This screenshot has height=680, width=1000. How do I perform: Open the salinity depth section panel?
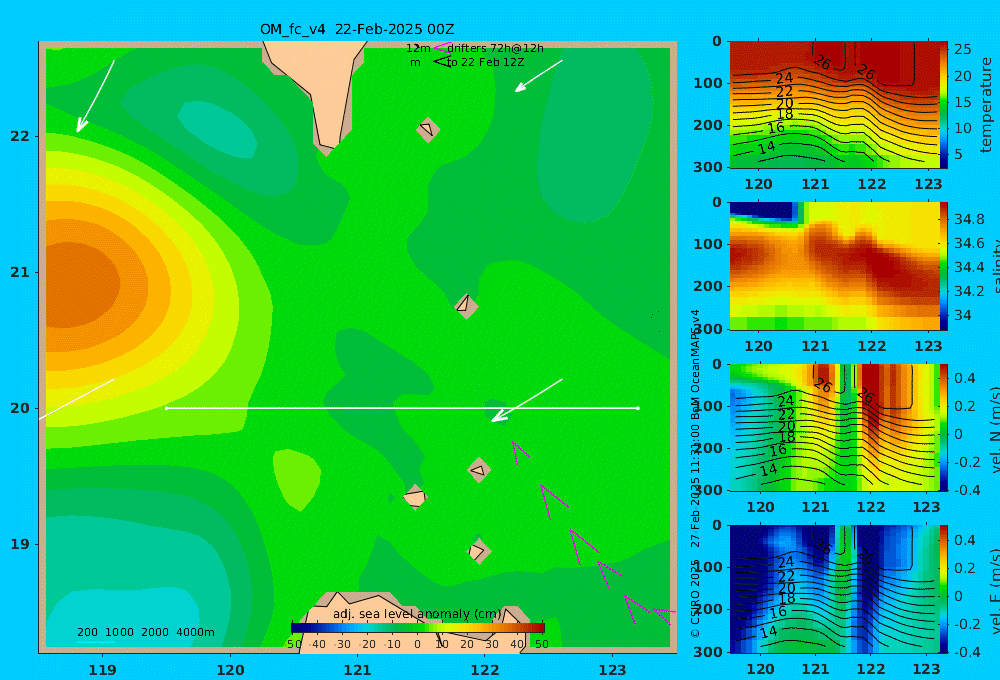click(834, 266)
